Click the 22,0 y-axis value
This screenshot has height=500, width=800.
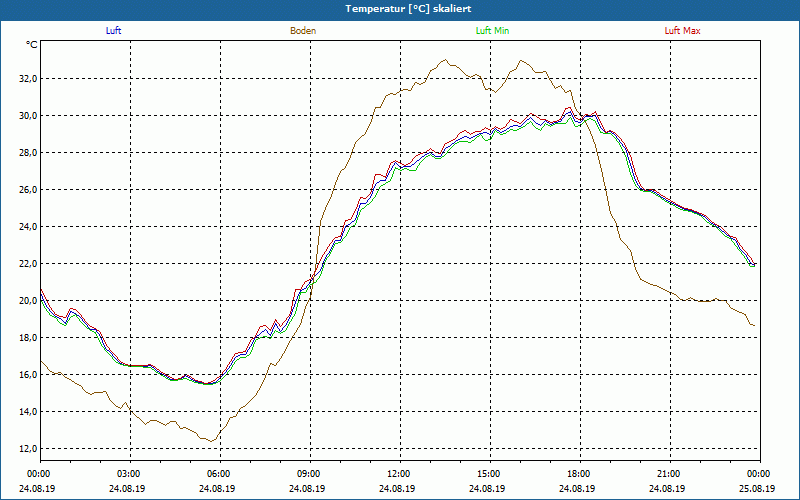[29, 264]
